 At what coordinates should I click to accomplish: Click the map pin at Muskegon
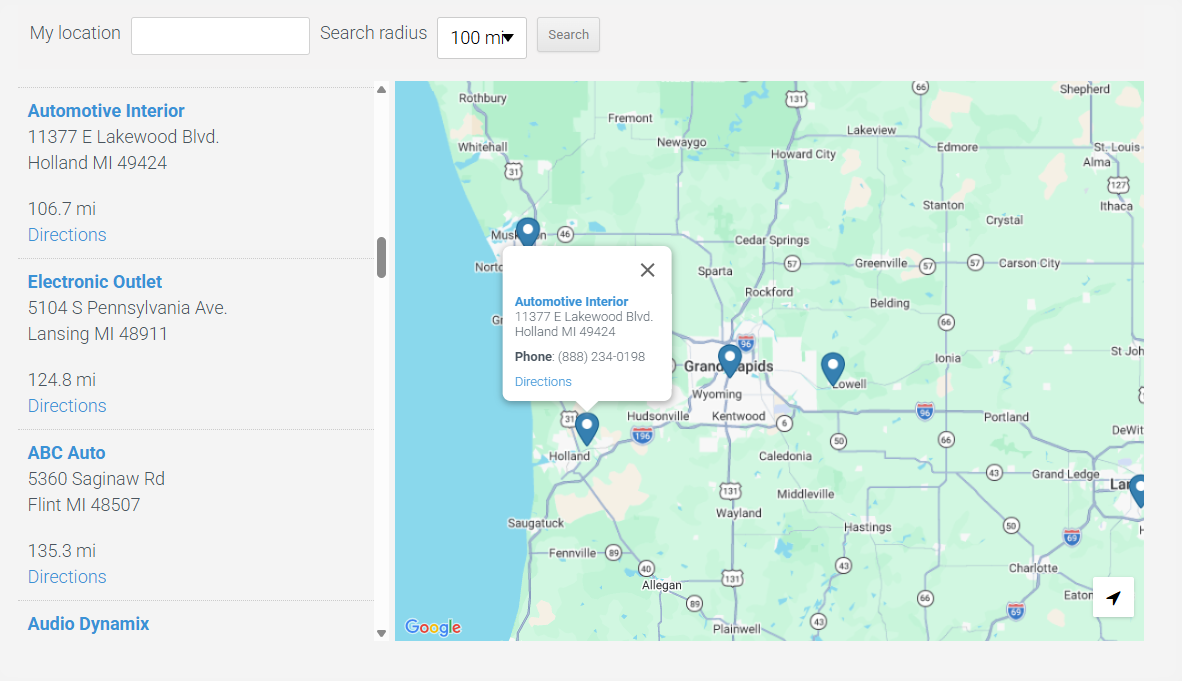[x=527, y=232]
